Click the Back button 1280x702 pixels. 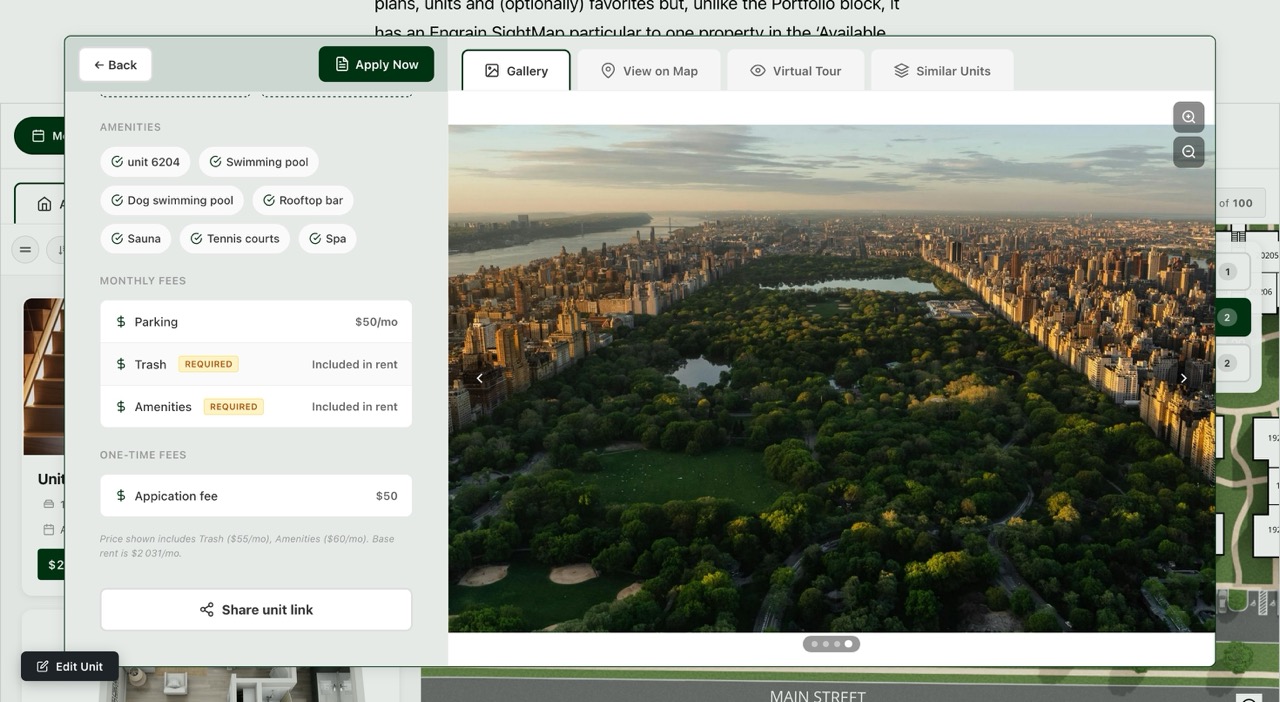tap(115, 65)
